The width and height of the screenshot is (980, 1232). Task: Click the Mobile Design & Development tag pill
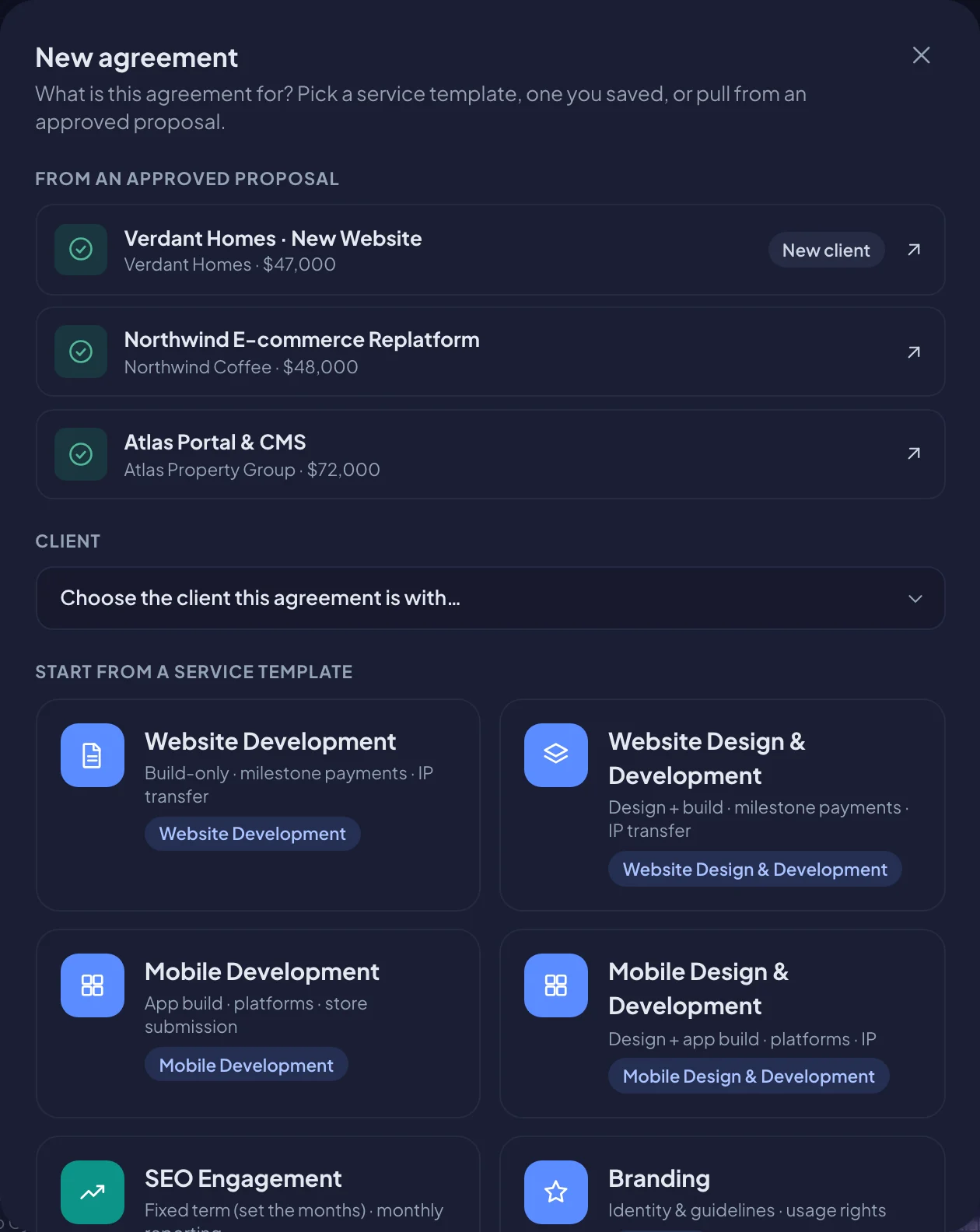click(x=748, y=1076)
